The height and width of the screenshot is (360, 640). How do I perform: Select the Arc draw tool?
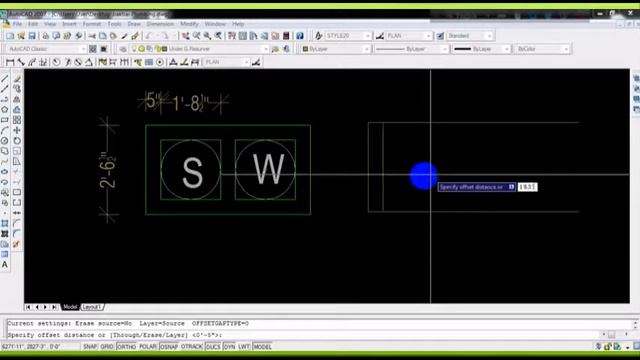pyautogui.click(x=4, y=130)
